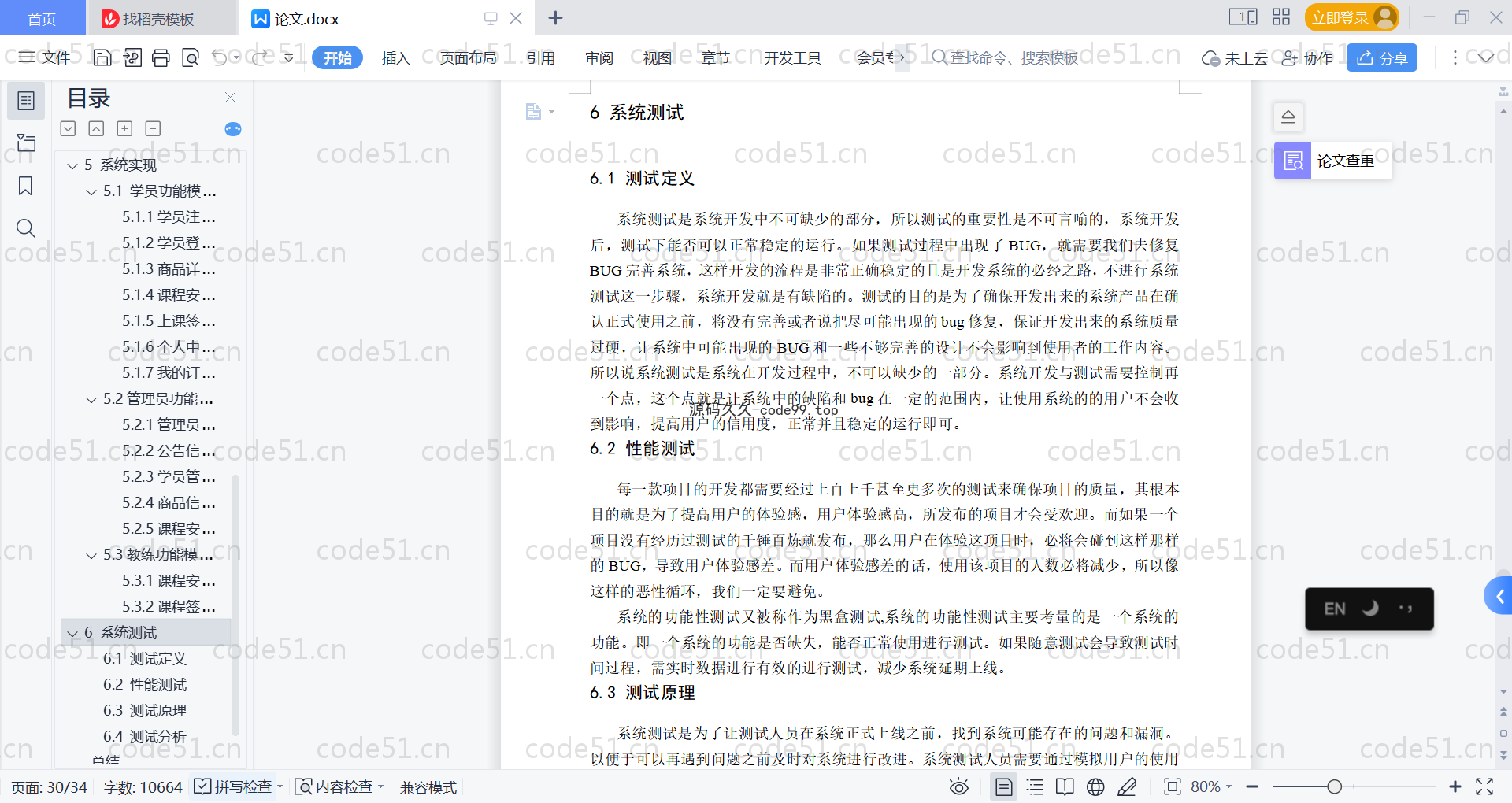
Task: Enter fullscreen mode icon
Action: [1484, 786]
